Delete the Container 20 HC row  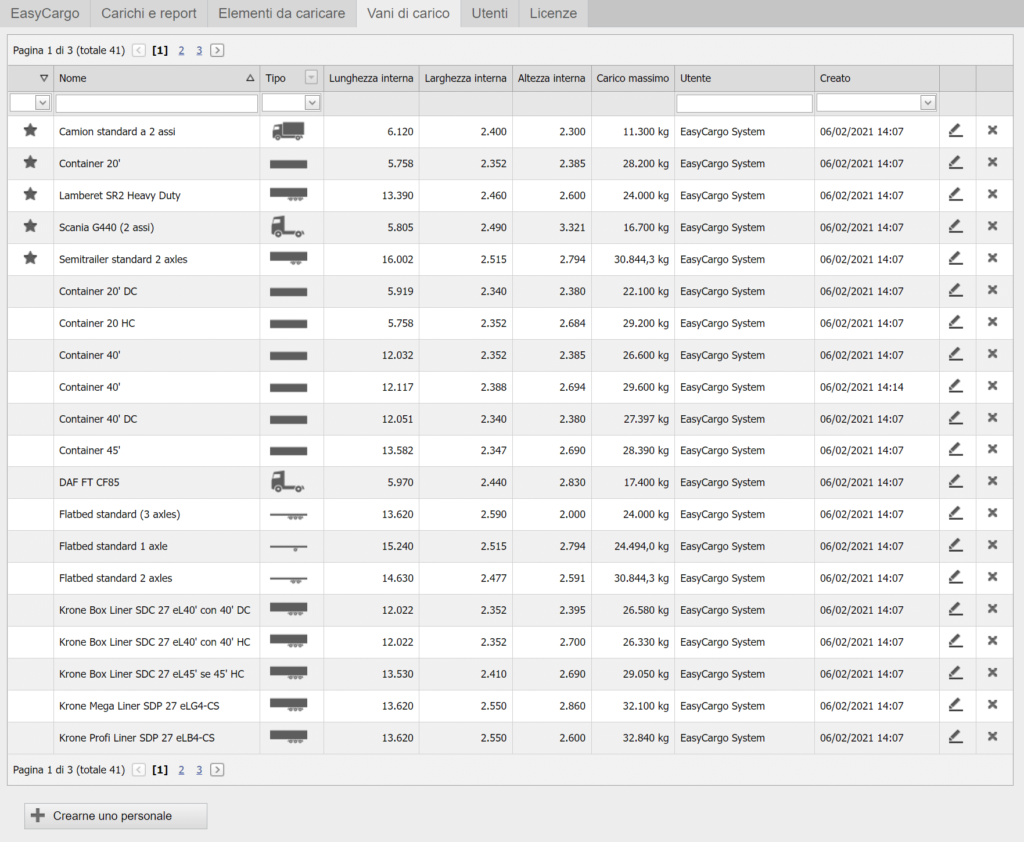[x=992, y=322]
